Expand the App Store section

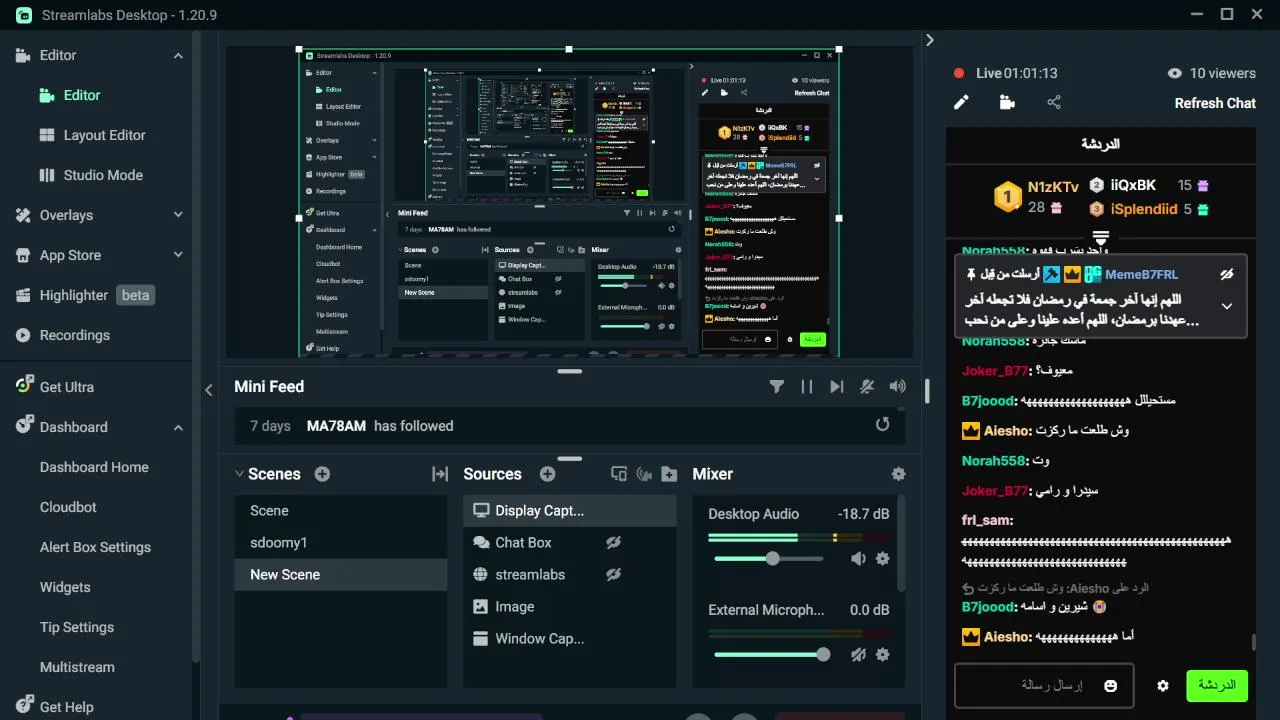[178, 255]
